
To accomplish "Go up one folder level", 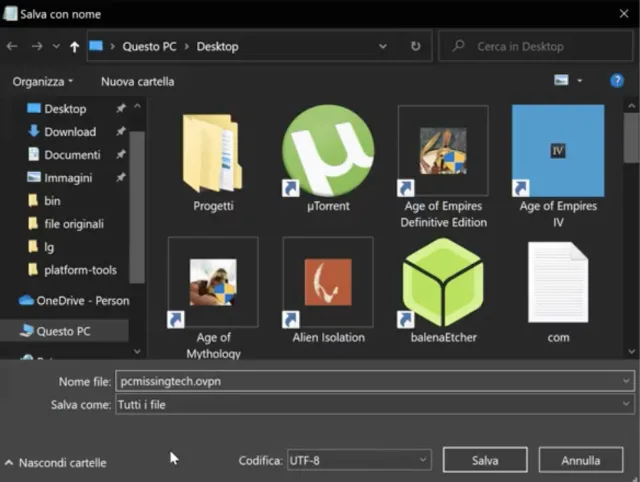I will 75,46.
